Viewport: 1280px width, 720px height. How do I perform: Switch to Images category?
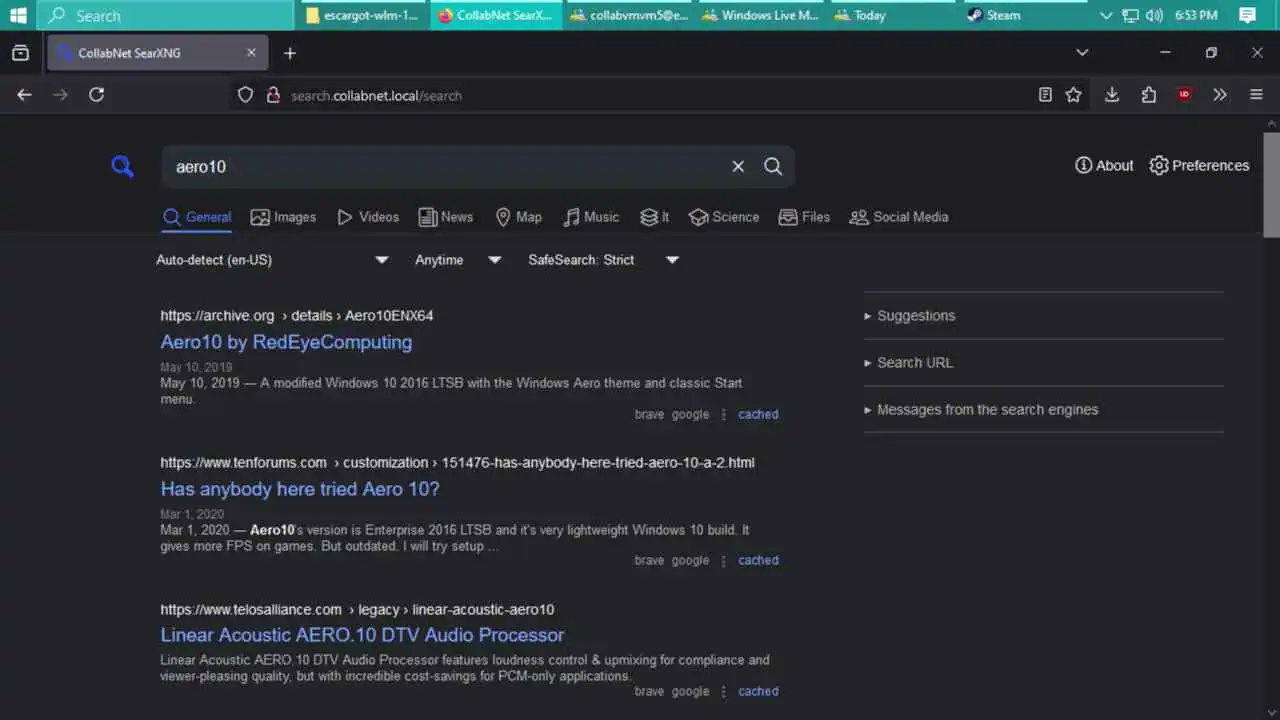[x=283, y=217]
